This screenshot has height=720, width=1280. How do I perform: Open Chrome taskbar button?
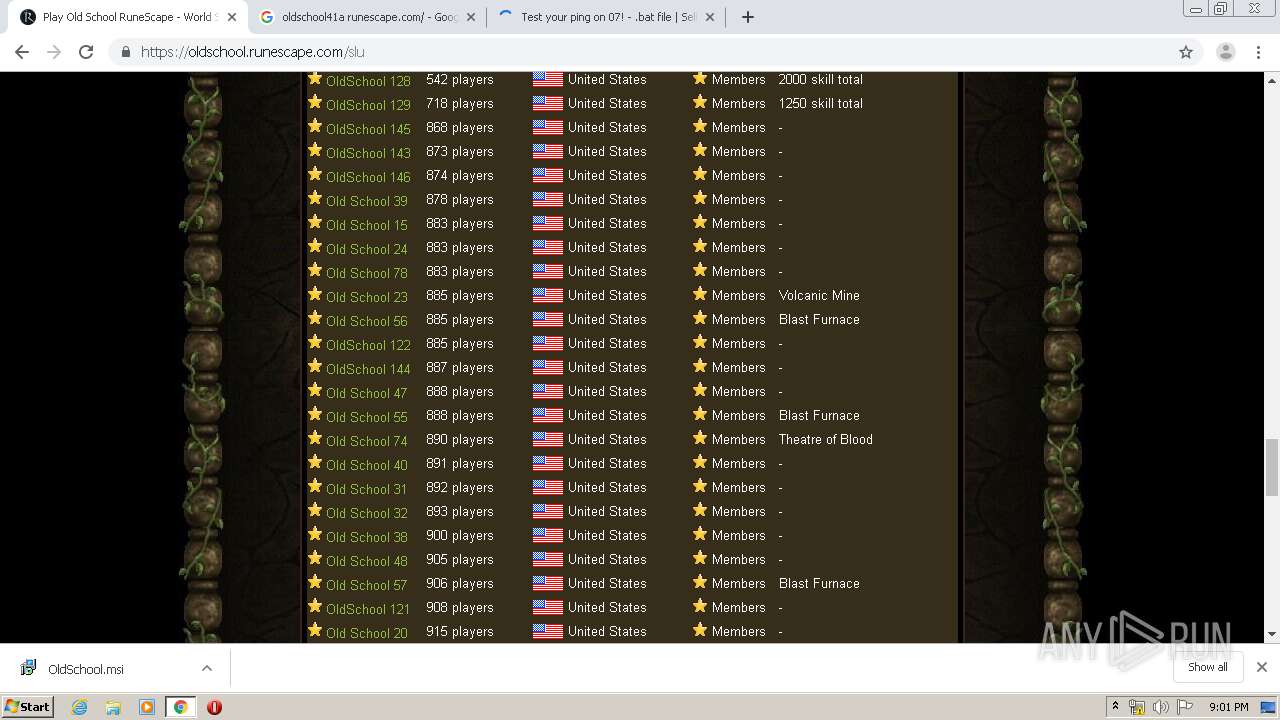click(180, 707)
